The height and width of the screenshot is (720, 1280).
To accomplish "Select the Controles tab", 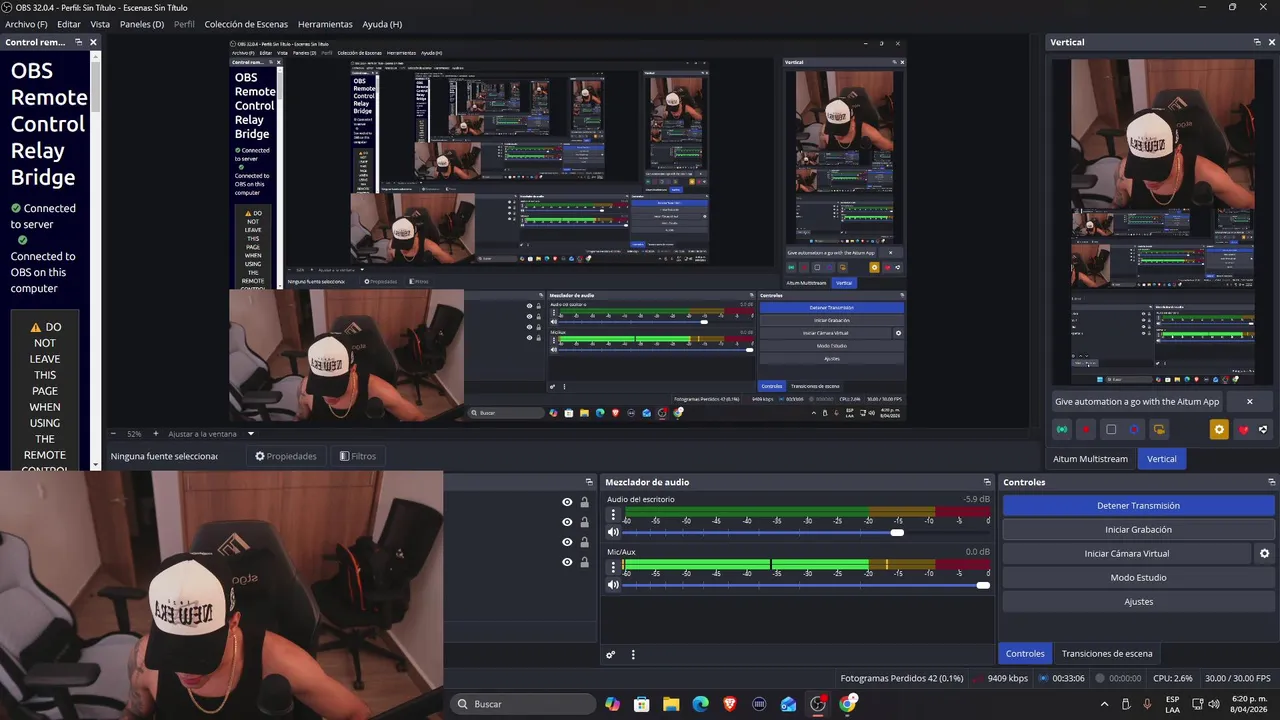I will click(x=1025, y=653).
